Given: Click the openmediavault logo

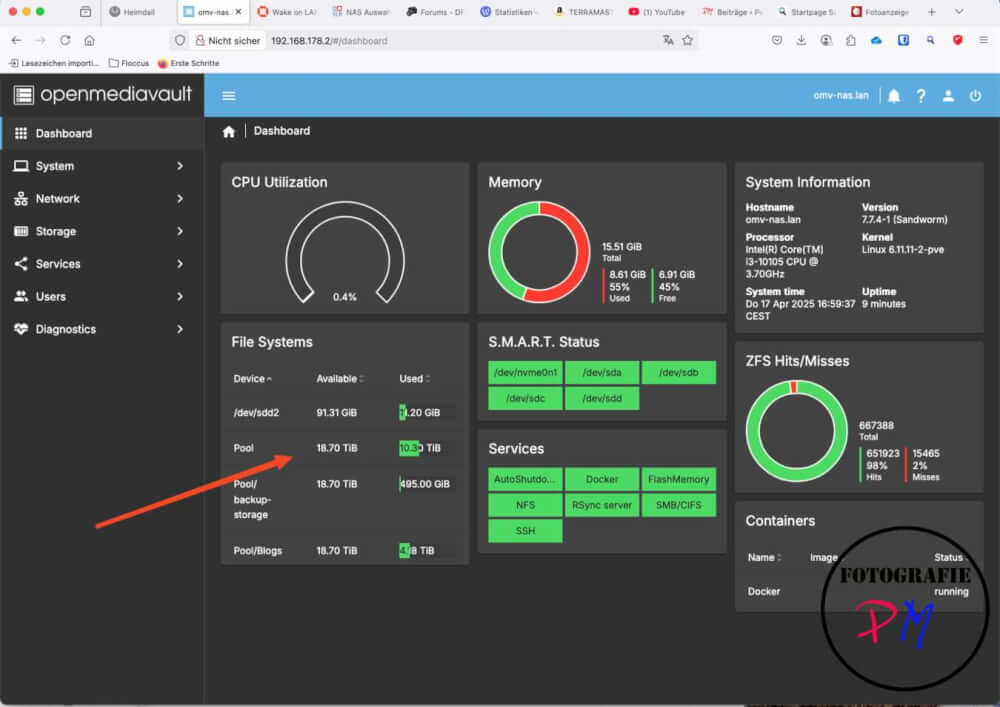Looking at the screenshot, I should click(x=102, y=94).
